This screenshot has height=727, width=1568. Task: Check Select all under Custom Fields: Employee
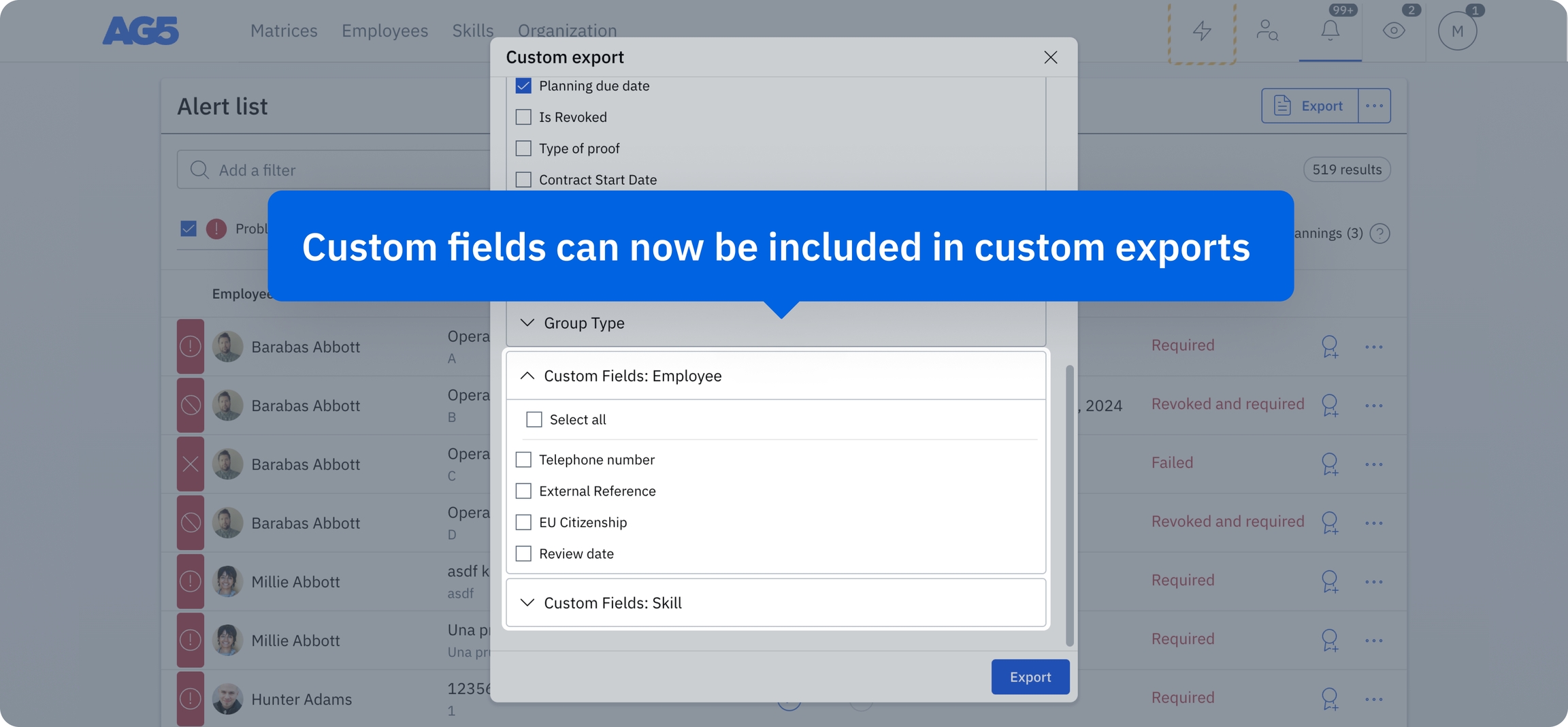coord(534,420)
